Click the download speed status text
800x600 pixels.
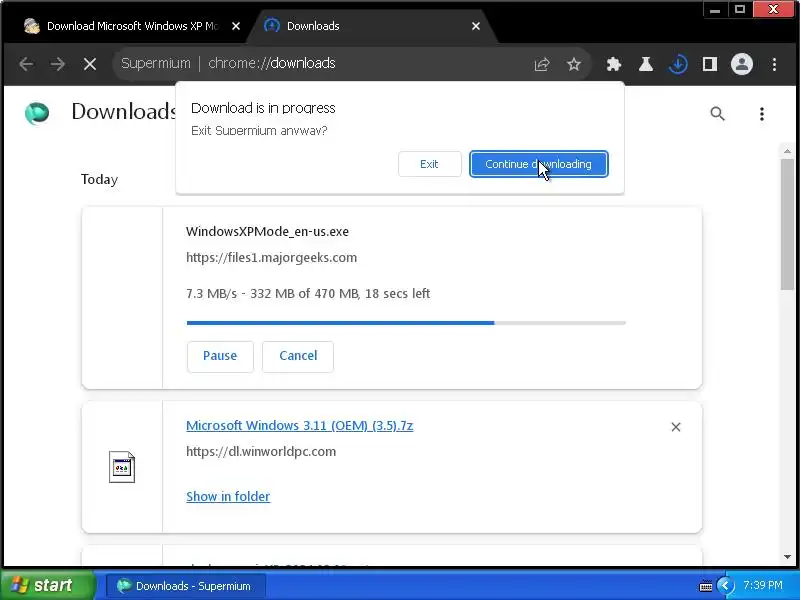click(308, 294)
